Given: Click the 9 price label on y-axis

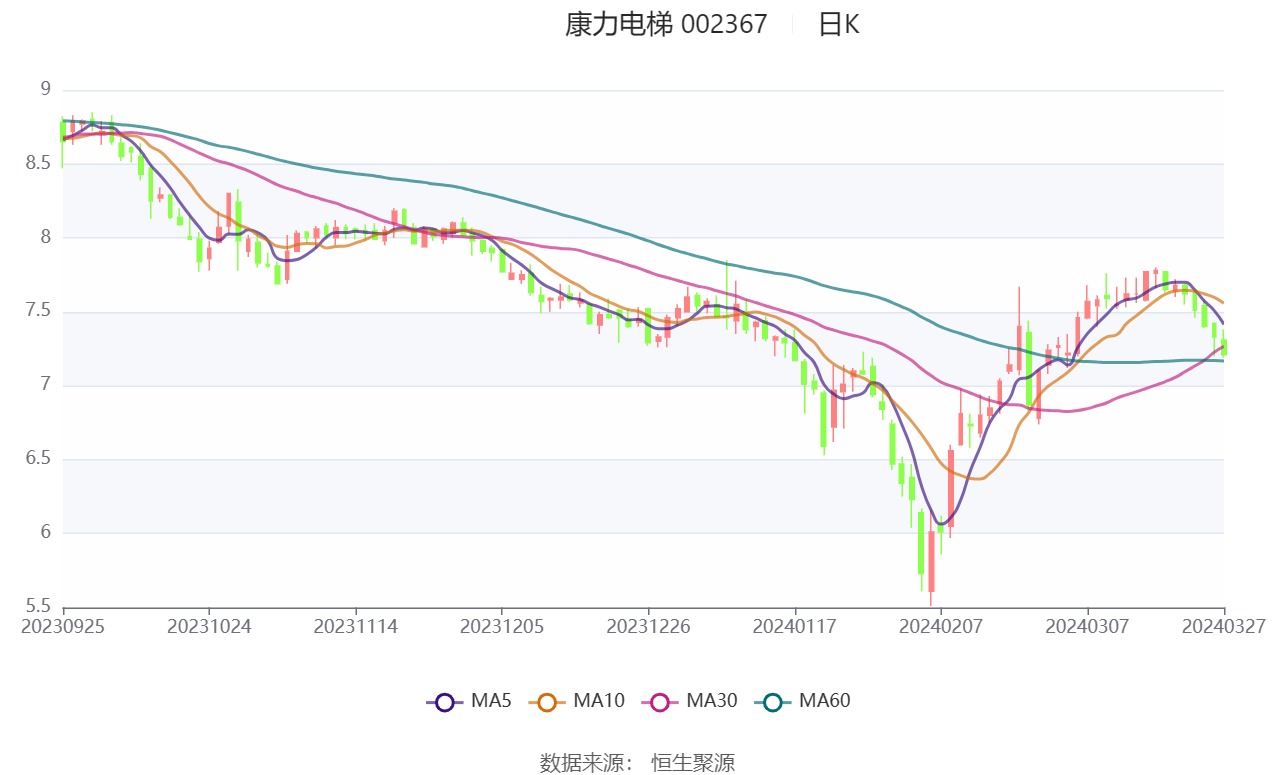Looking at the screenshot, I should [45, 89].
